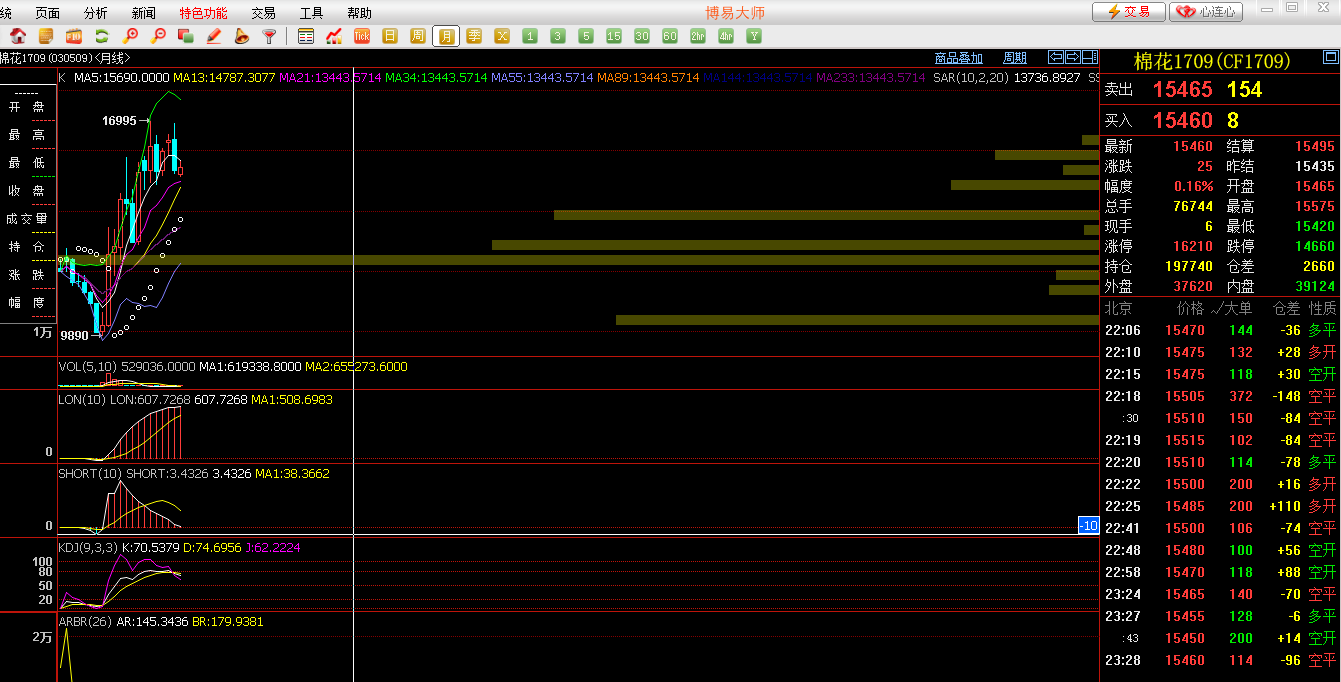Select the red drawing pencil tool
This screenshot has height=682, width=1341.
(x=213, y=36)
